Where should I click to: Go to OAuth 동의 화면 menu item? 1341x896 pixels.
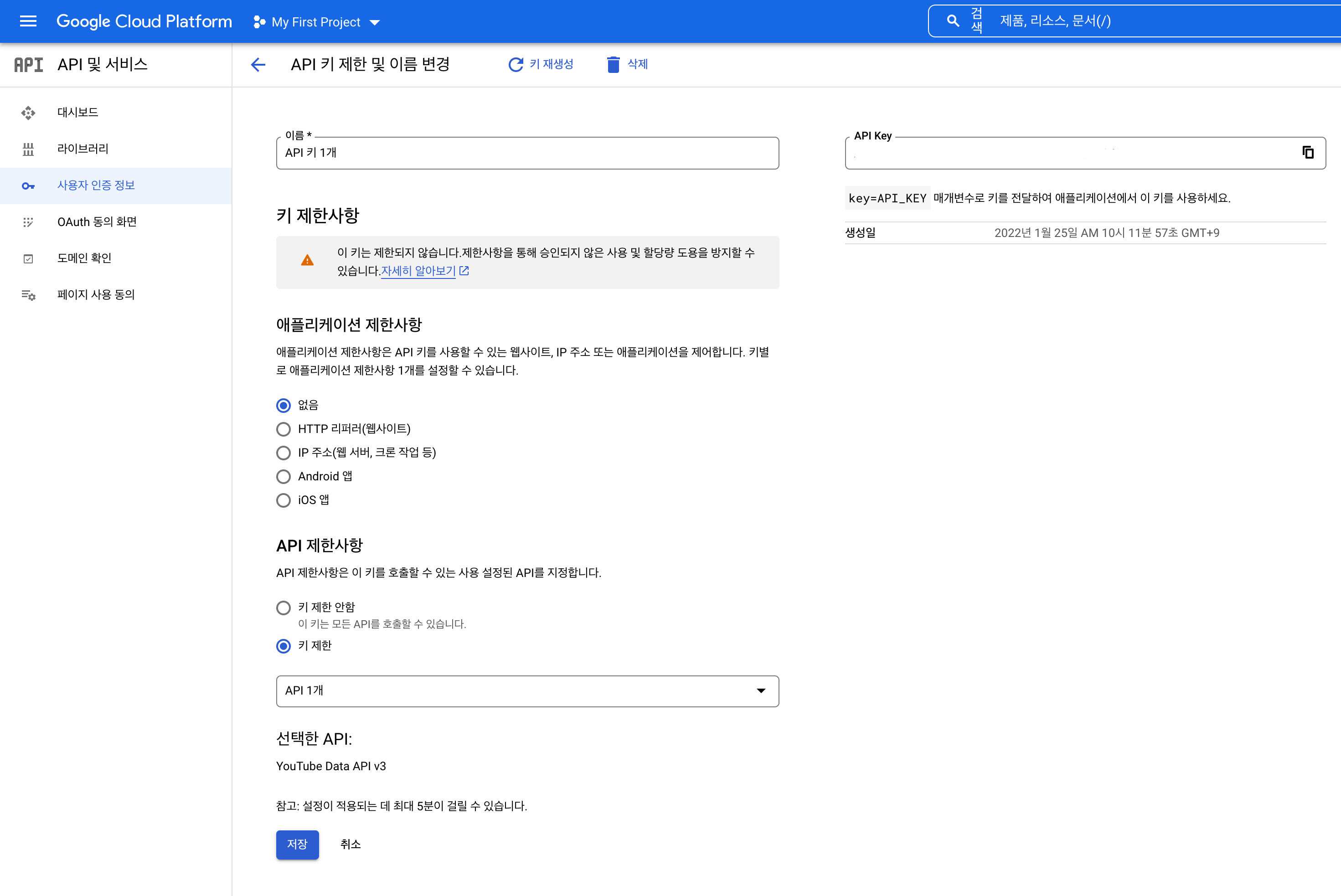pos(97,222)
